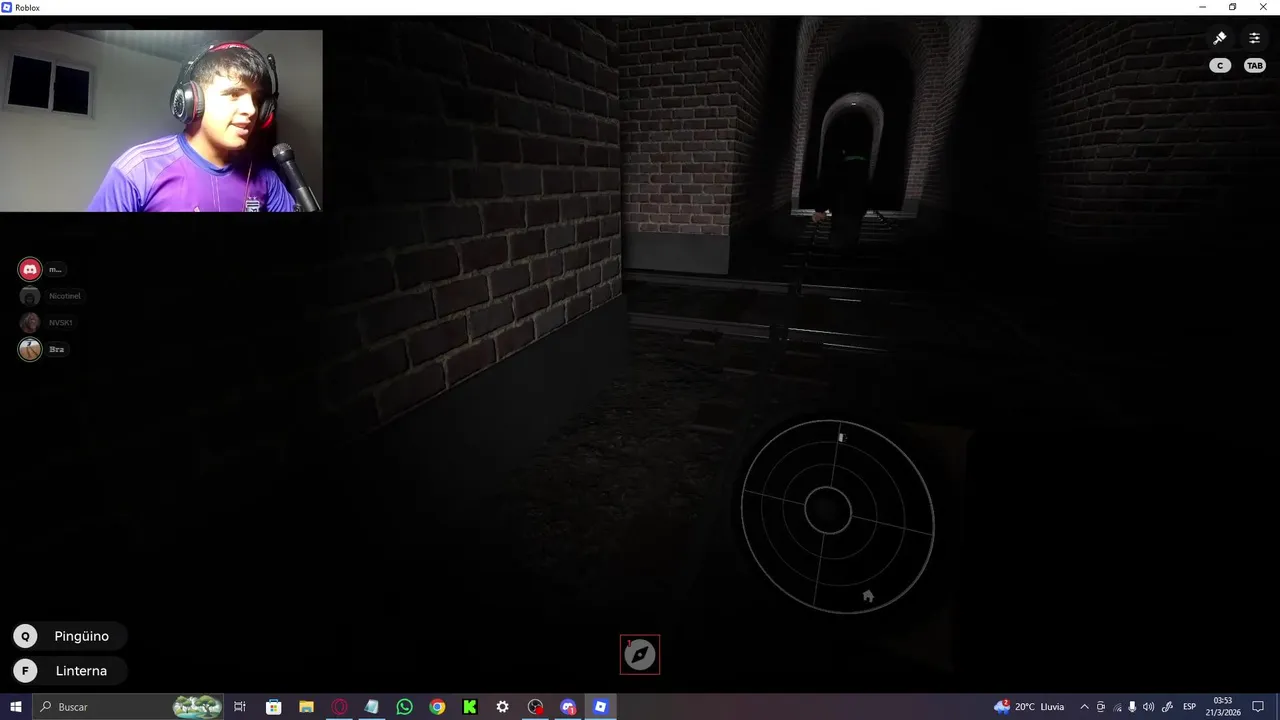Open the settings sliders icon at top right
Screen dimensions: 1280x720
pyautogui.click(x=1254, y=38)
